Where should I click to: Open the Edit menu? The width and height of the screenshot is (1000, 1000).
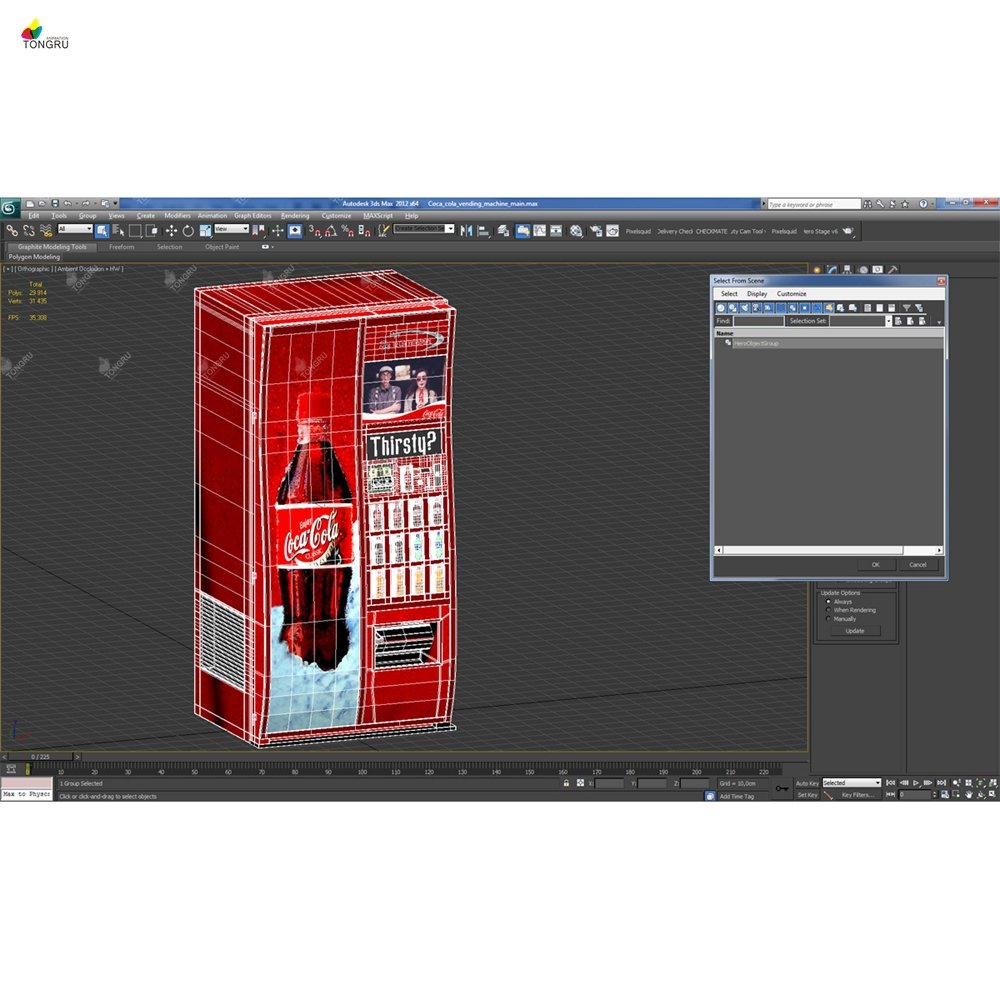click(x=34, y=216)
